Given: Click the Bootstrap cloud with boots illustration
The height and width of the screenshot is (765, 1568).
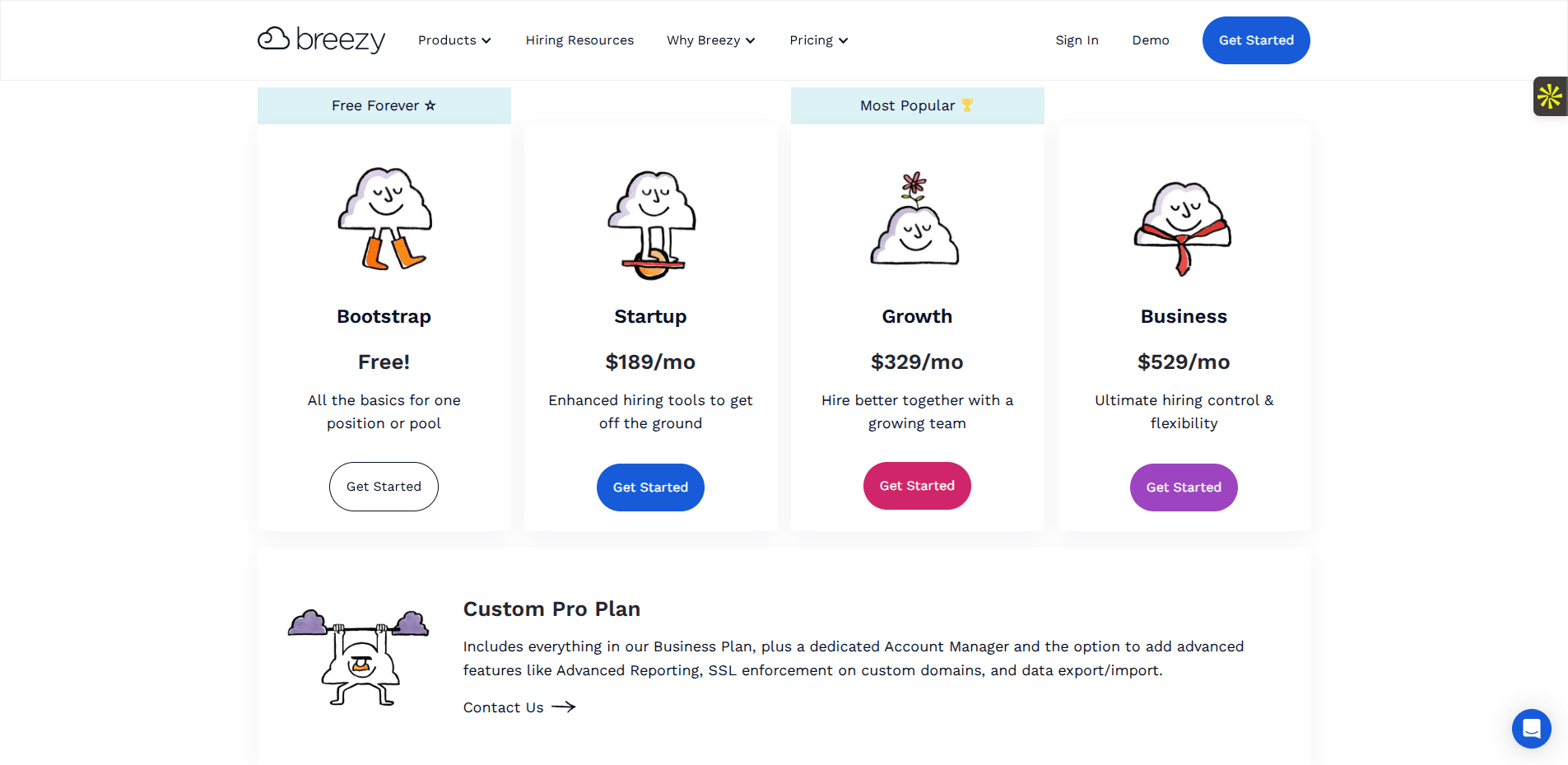Looking at the screenshot, I should pos(384,219).
